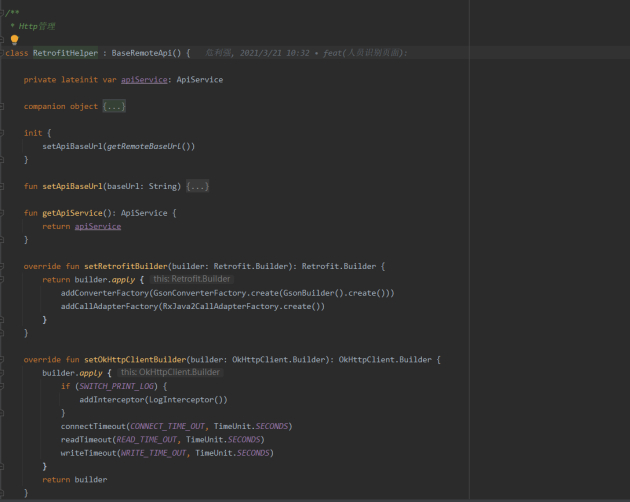Image resolution: width=630 pixels, height=502 pixels.
Task: Collapse the getApiService function gutter fold
Action: point(3,213)
